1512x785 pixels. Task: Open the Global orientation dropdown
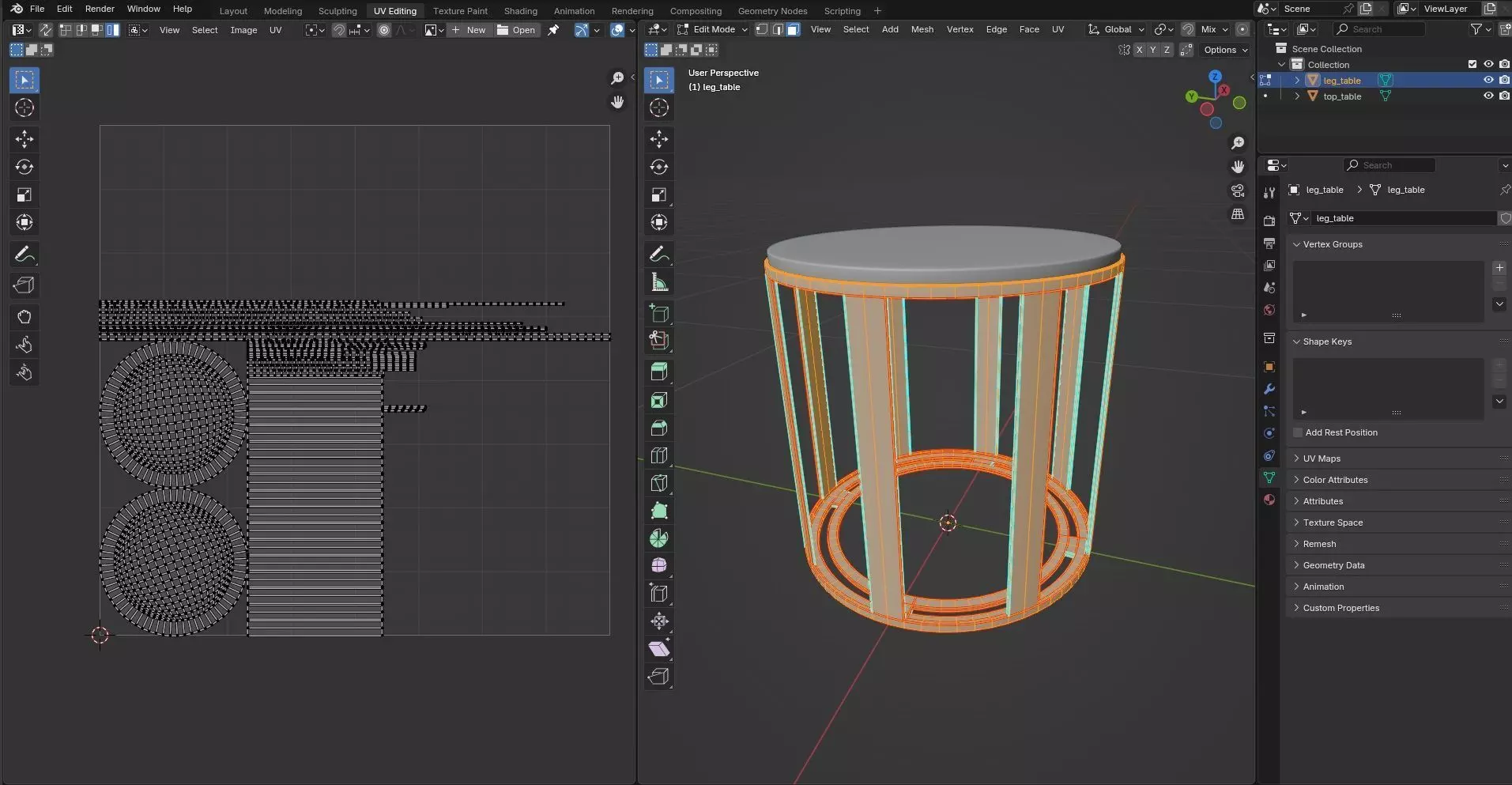click(x=1117, y=29)
